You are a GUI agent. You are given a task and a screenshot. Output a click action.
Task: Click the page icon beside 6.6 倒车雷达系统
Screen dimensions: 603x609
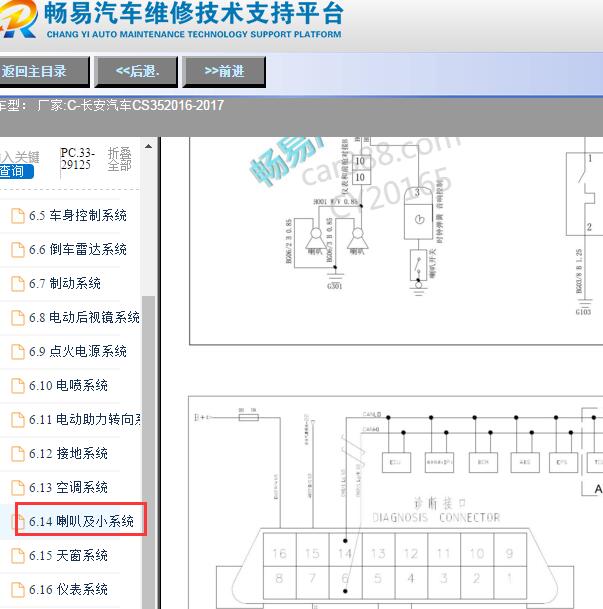click(x=17, y=249)
